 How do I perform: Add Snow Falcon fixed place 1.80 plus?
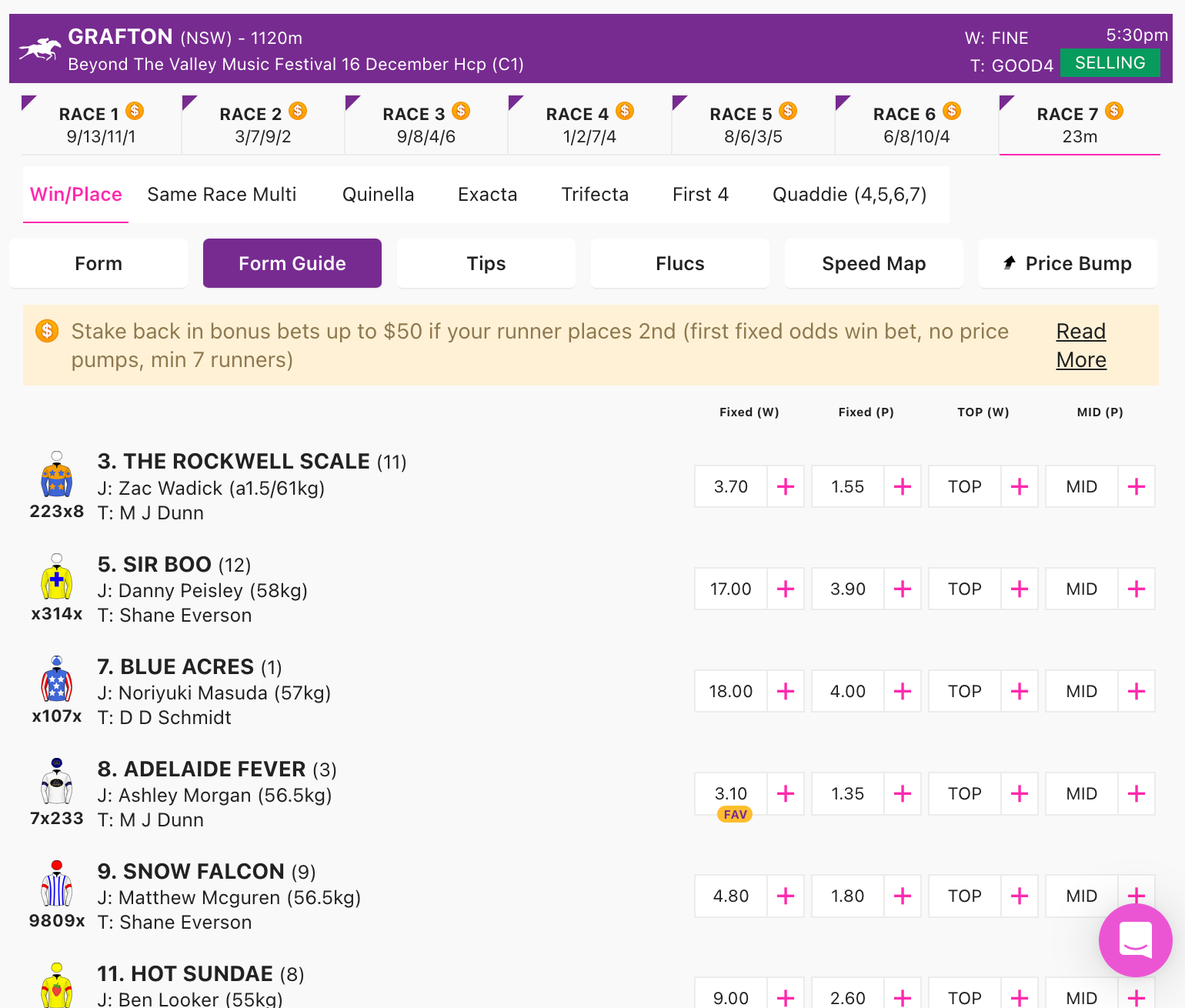pos(903,896)
